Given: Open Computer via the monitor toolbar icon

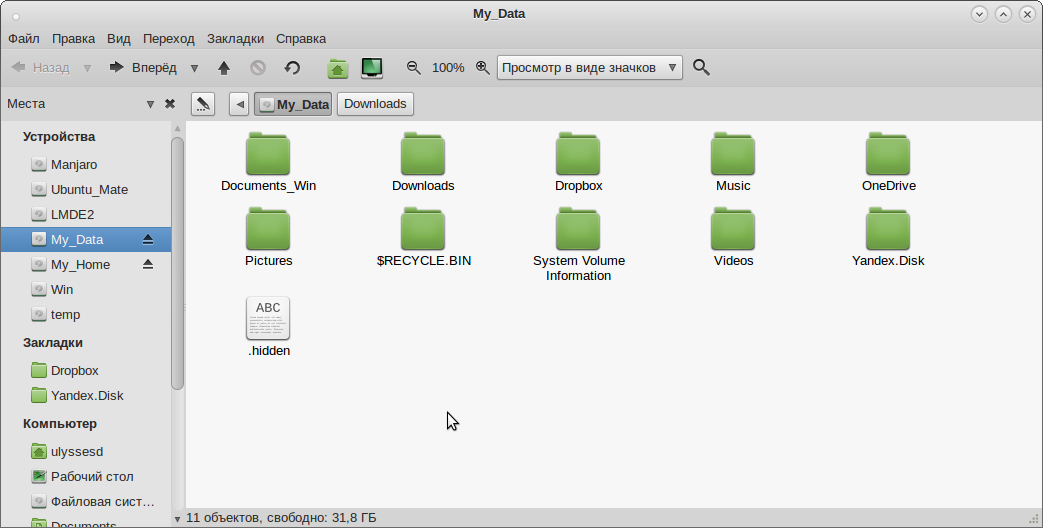Looking at the screenshot, I should pyautogui.click(x=372, y=68).
